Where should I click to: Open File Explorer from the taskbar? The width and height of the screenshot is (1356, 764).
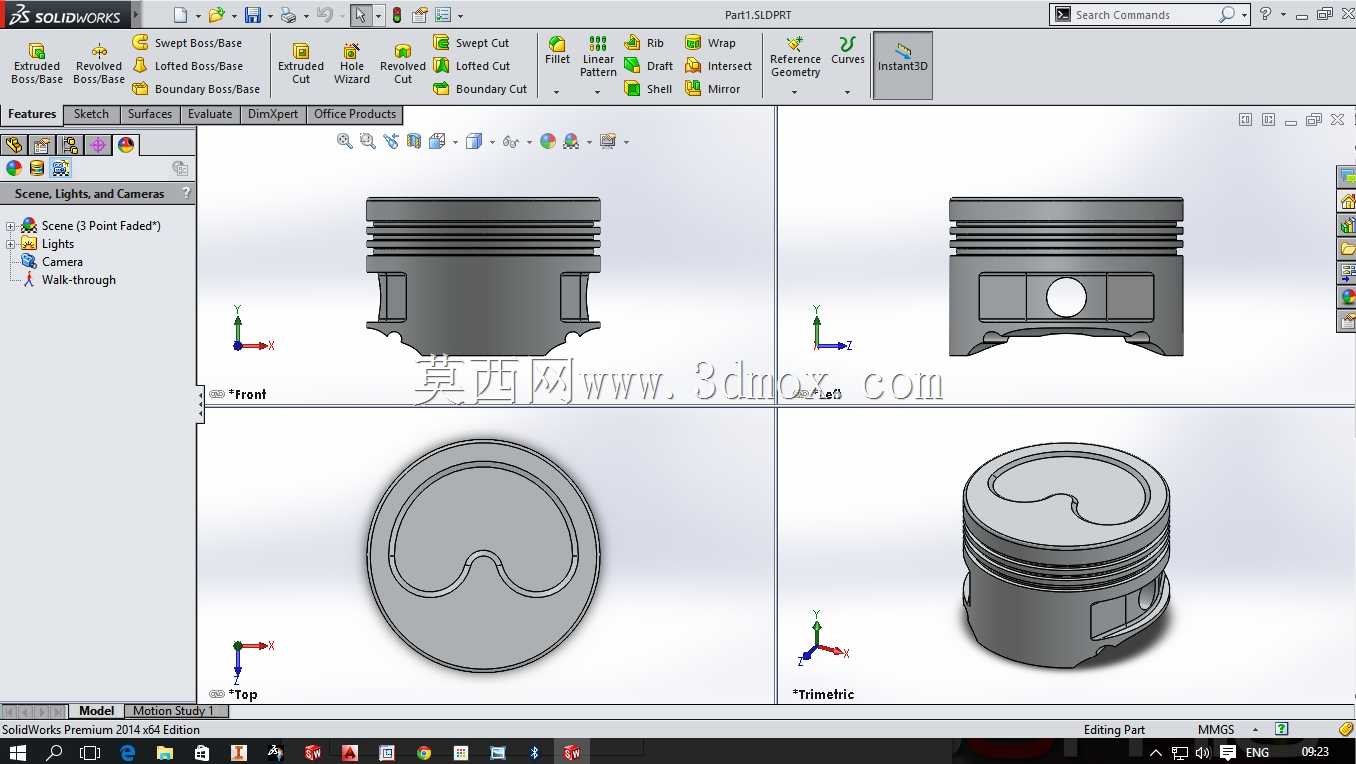click(x=164, y=752)
